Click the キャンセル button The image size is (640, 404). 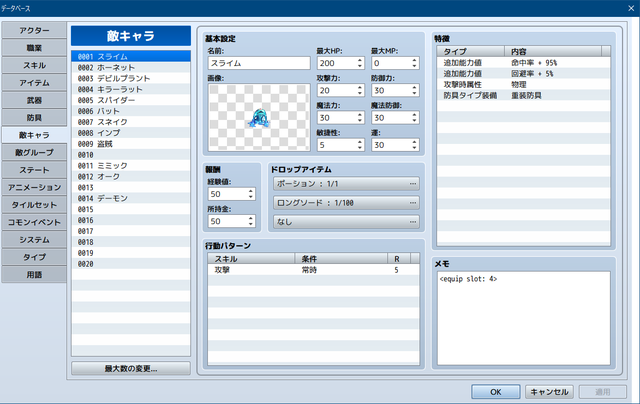[x=549, y=392]
